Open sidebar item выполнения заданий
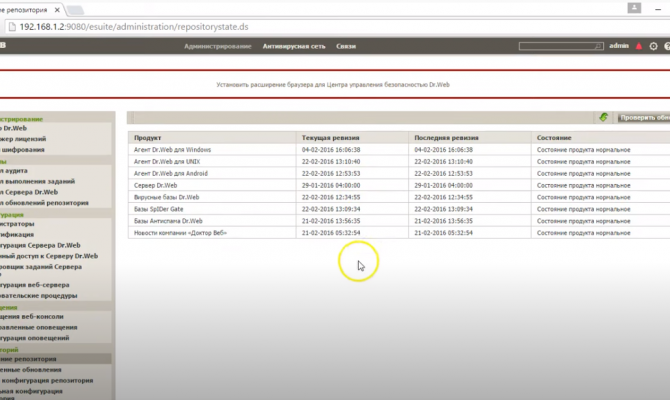This screenshot has width=670, height=400. pyautogui.click(x=38, y=181)
